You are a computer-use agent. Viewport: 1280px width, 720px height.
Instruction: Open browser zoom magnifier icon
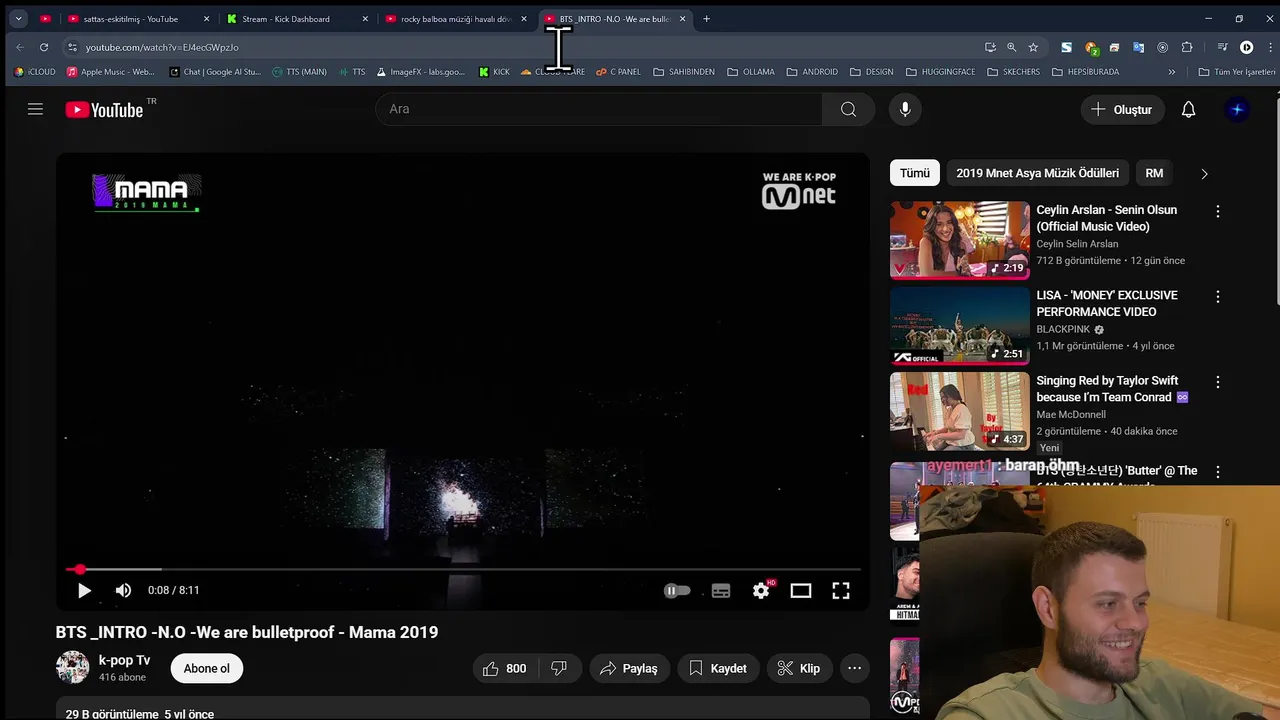pos(1011,47)
